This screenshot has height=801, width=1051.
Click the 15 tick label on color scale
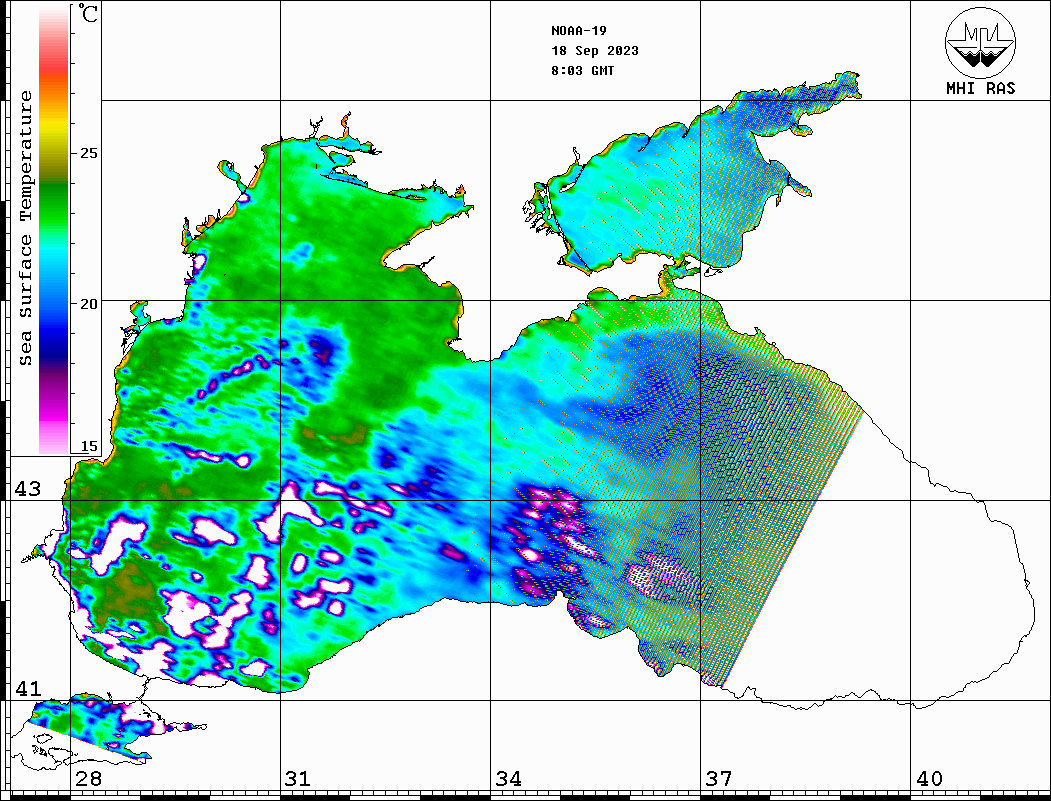[x=88, y=446]
